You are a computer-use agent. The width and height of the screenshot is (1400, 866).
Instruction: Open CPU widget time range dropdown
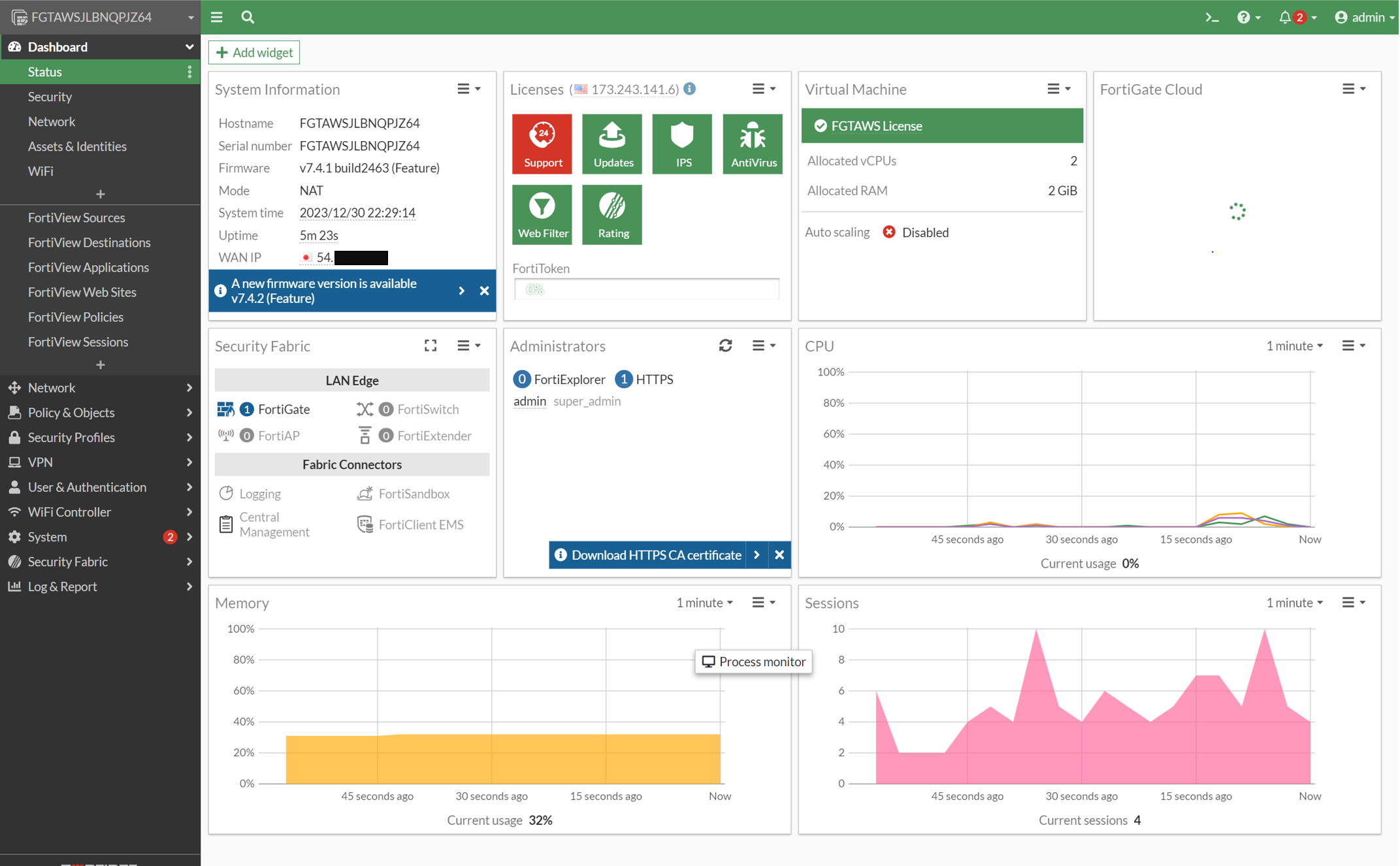pos(1294,345)
